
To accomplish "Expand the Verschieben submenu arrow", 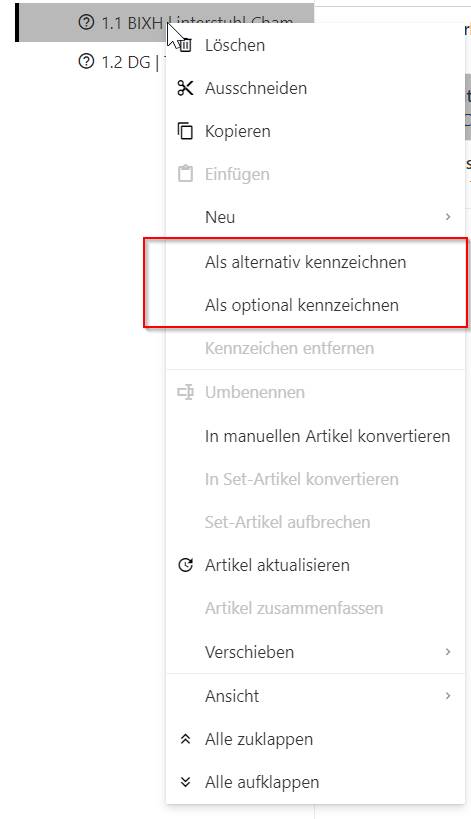I will [x=448, y=652].
